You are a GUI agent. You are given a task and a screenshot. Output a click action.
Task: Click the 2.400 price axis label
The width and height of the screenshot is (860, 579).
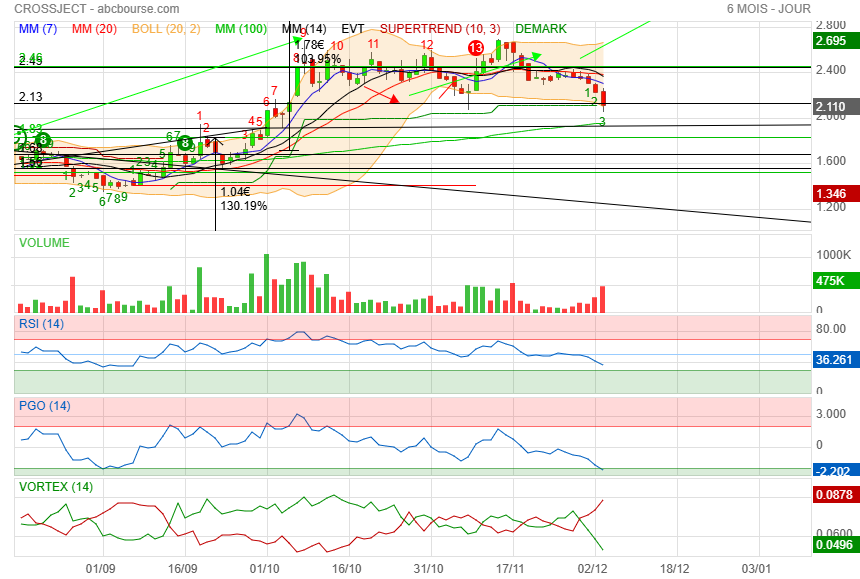831,70
